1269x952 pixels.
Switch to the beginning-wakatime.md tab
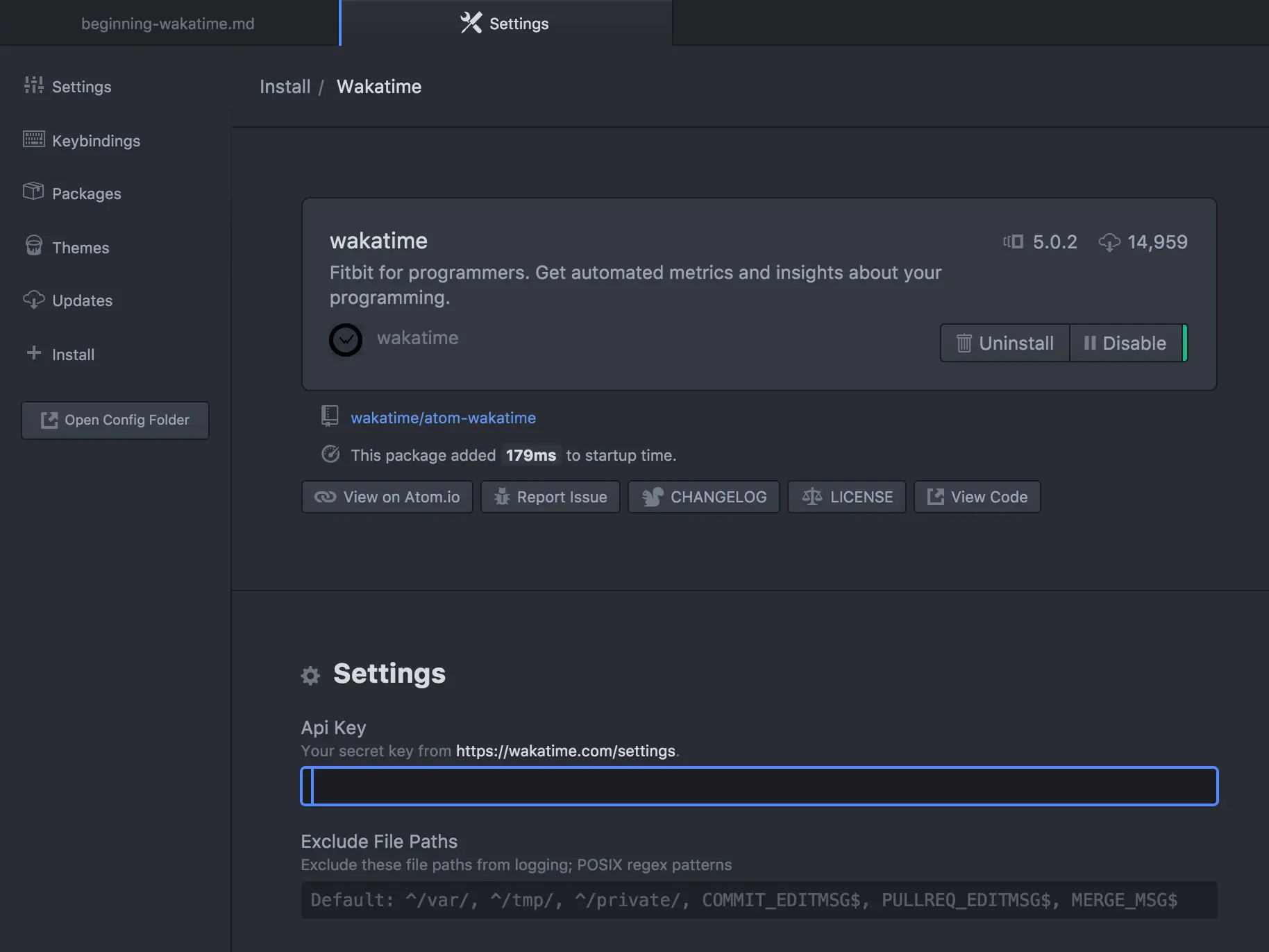click(x=168, y=23)
